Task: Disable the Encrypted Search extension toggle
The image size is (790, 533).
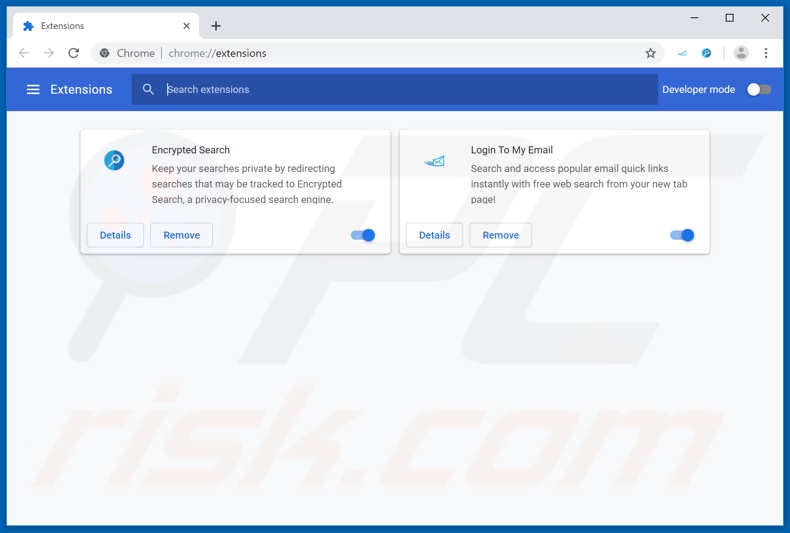Action: pos(363,235)
